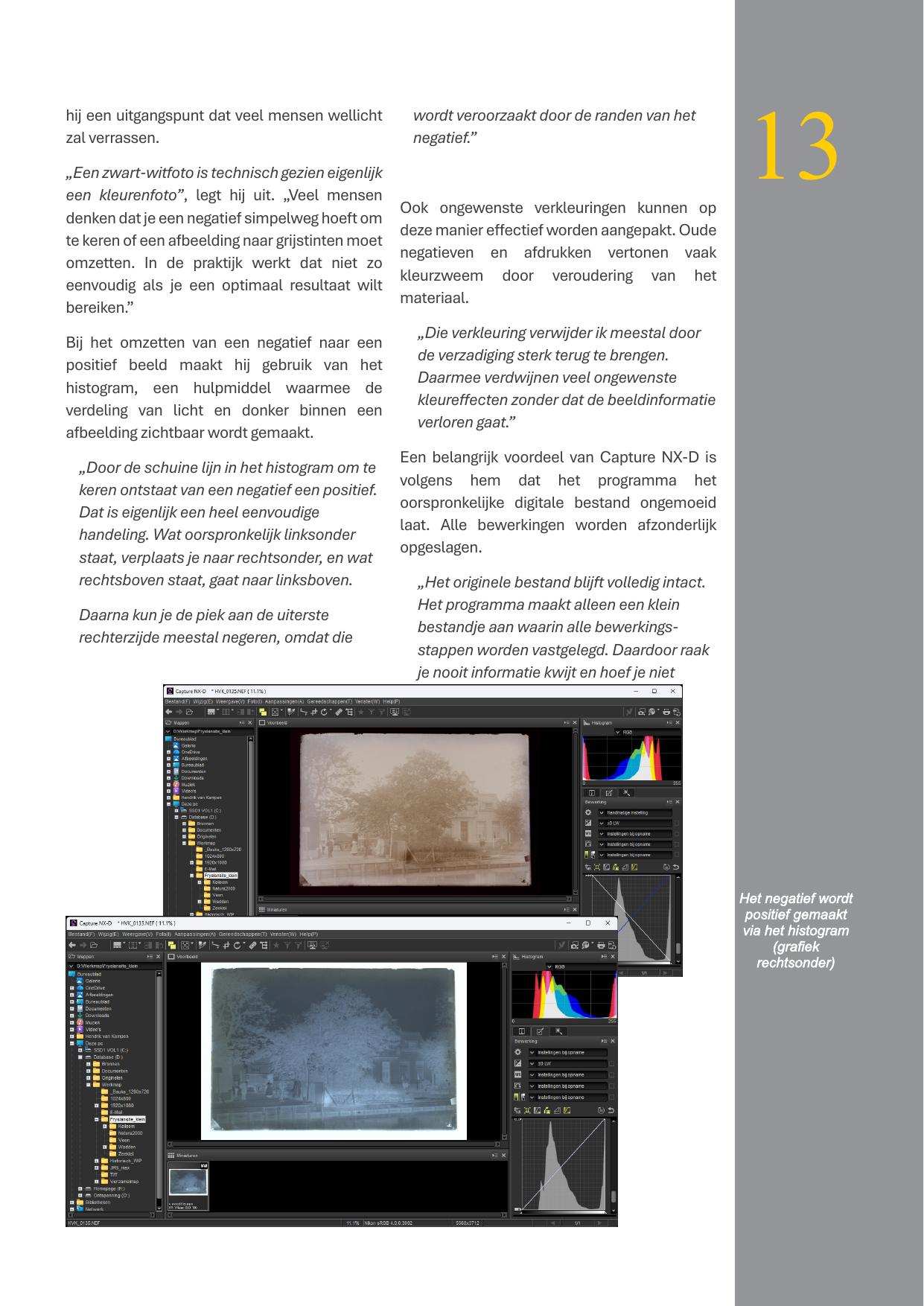
Task: Click first tool icon below Bewerking list, back window
Action: [588, 867]
